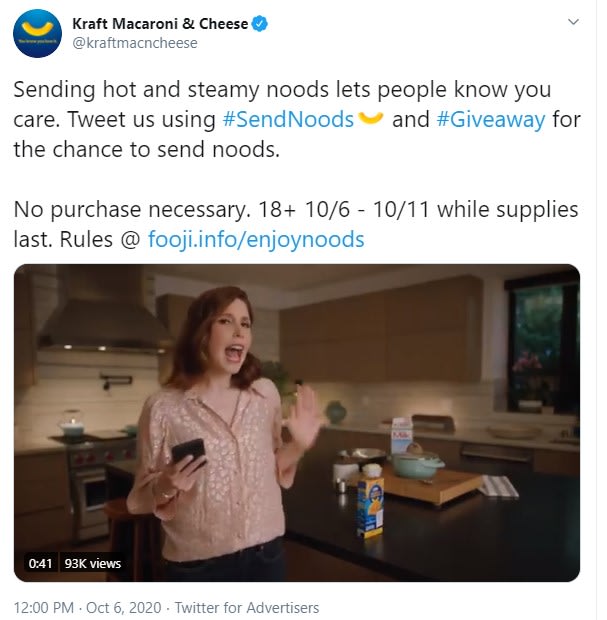Click the blue verified badge
Viewport: 607px width, 620px height.
pos(260,24)
